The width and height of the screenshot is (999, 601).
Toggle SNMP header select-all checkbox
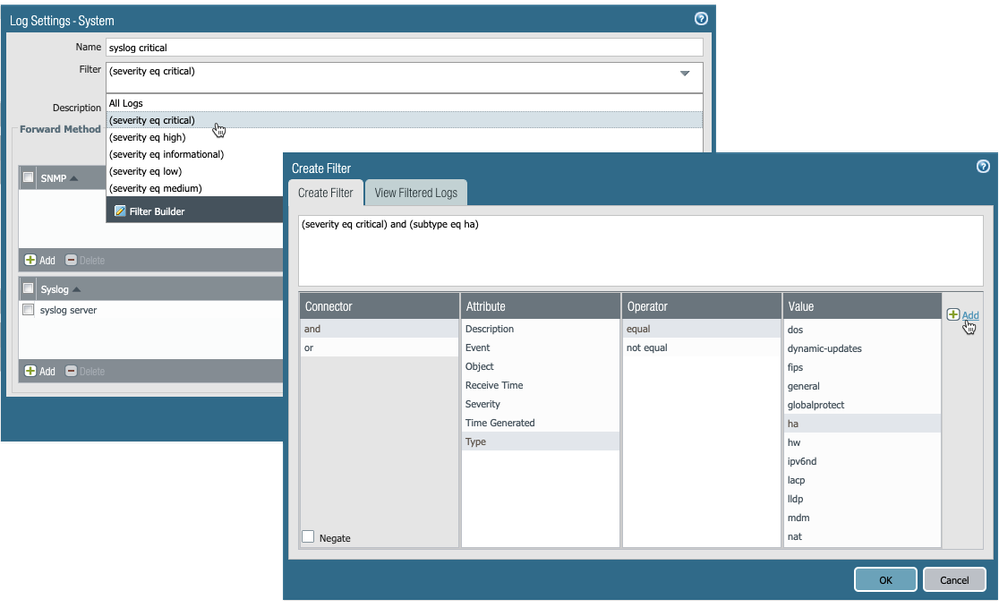(28, 178)
